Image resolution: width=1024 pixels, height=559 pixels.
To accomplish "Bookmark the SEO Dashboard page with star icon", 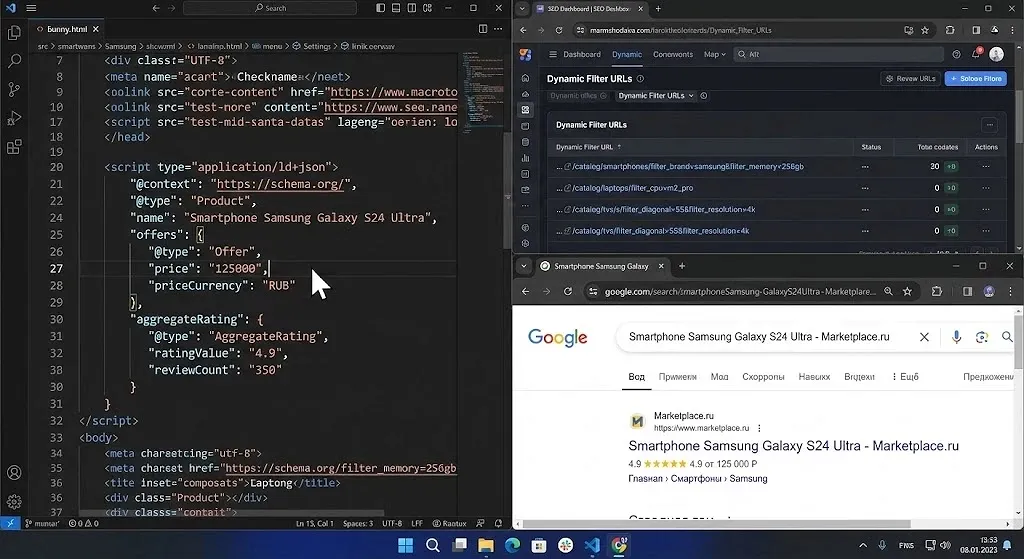I will pyautogui.click(x=927, y=30).
